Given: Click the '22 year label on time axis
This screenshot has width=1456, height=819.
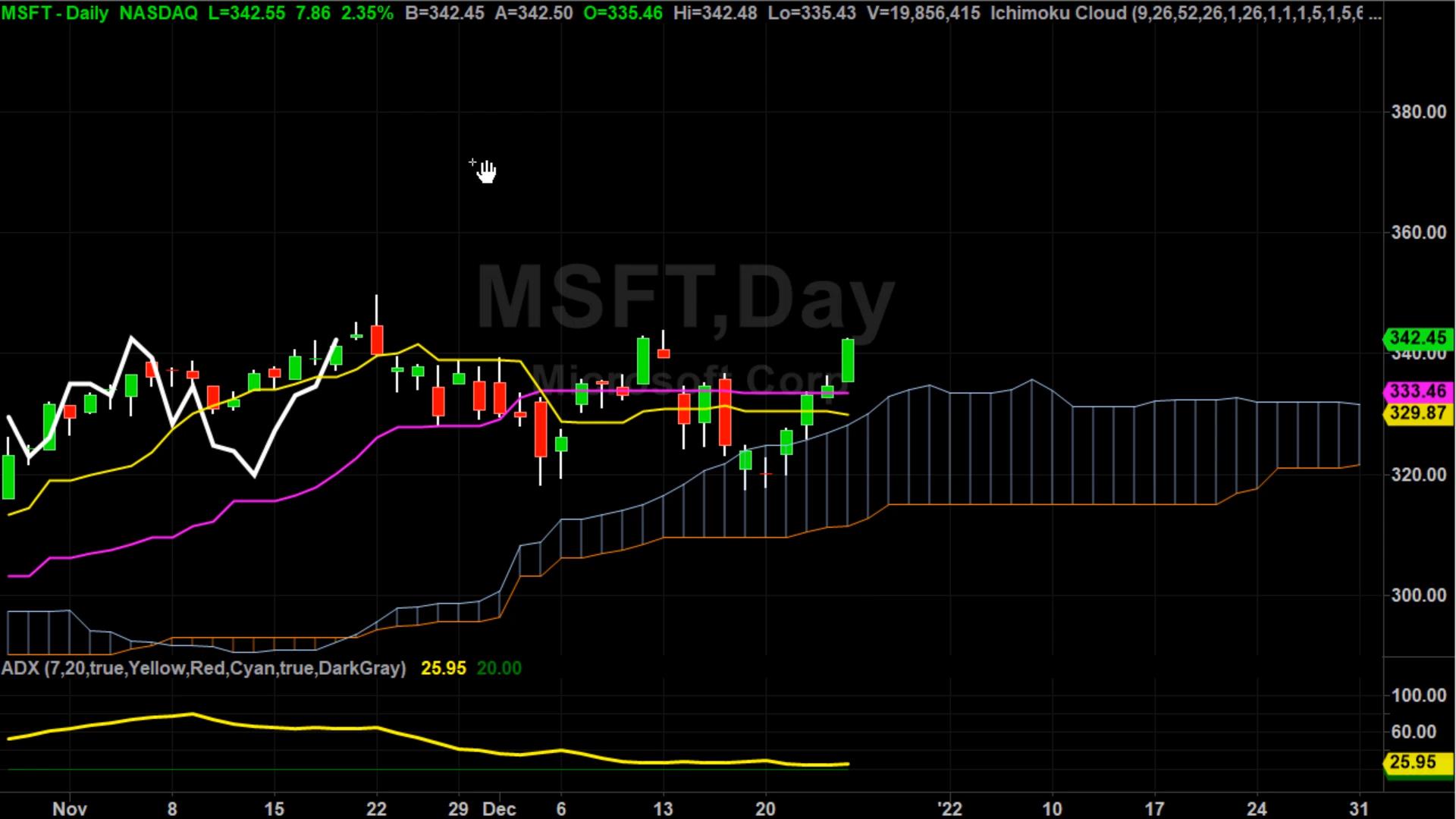Looking at the screenshot, I should click(x=949, y=809).
